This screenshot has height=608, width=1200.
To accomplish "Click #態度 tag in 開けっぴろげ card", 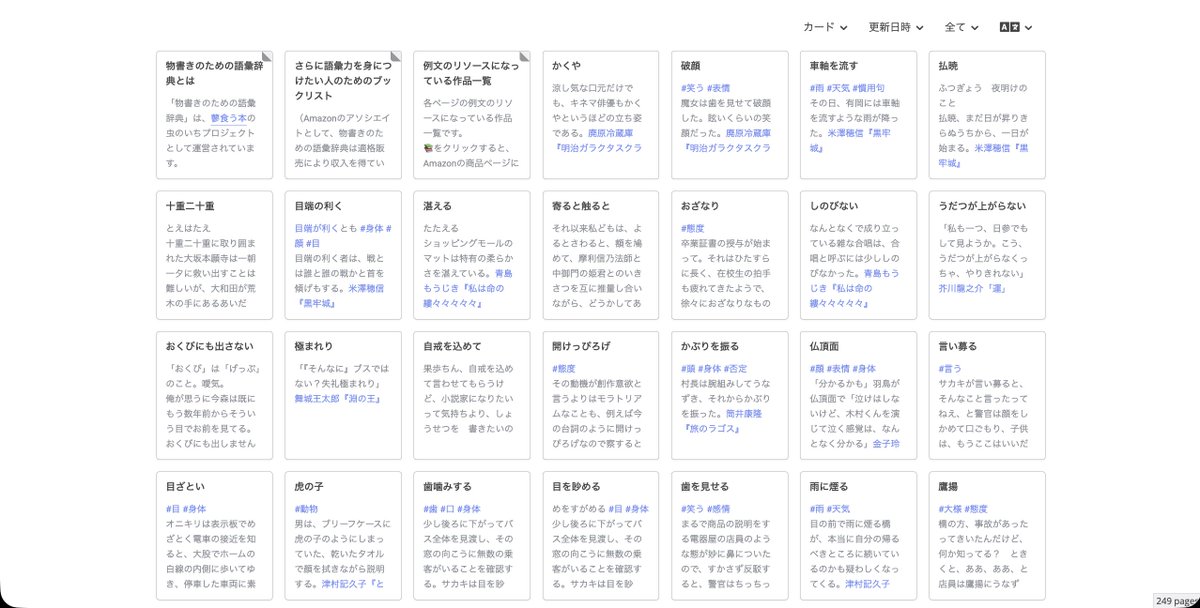I will (x=563, y=368).
